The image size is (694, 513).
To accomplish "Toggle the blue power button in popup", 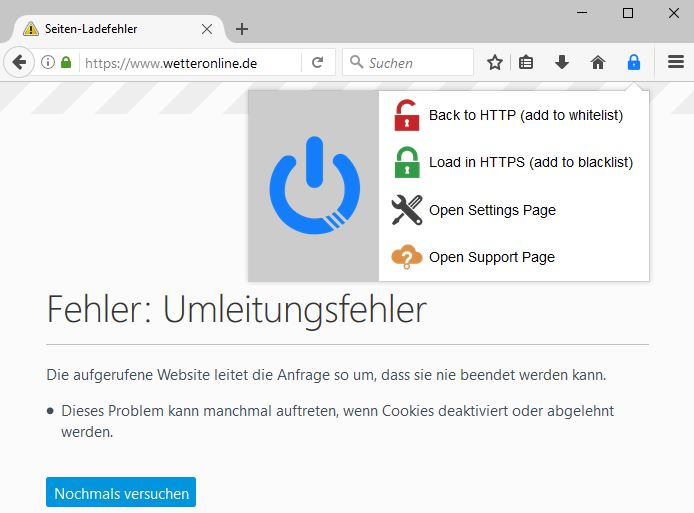I will pos(314,186).
